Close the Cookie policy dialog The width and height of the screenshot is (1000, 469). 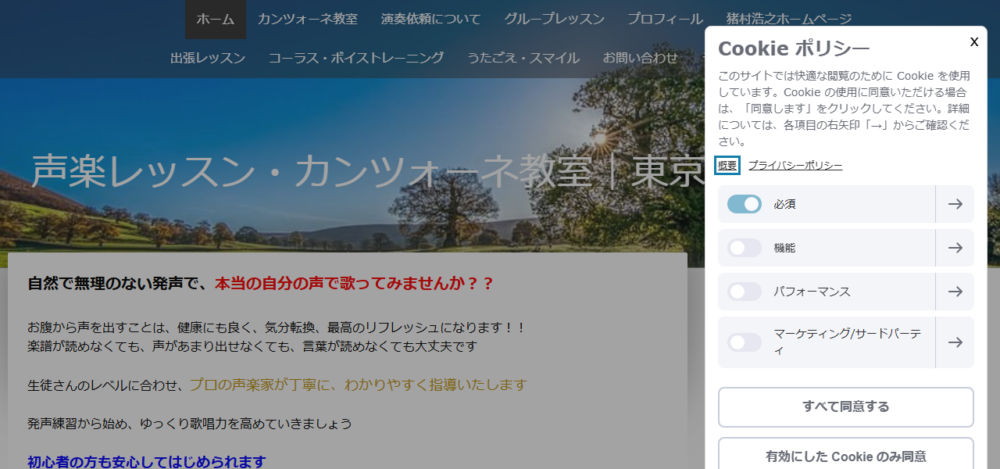974,42
